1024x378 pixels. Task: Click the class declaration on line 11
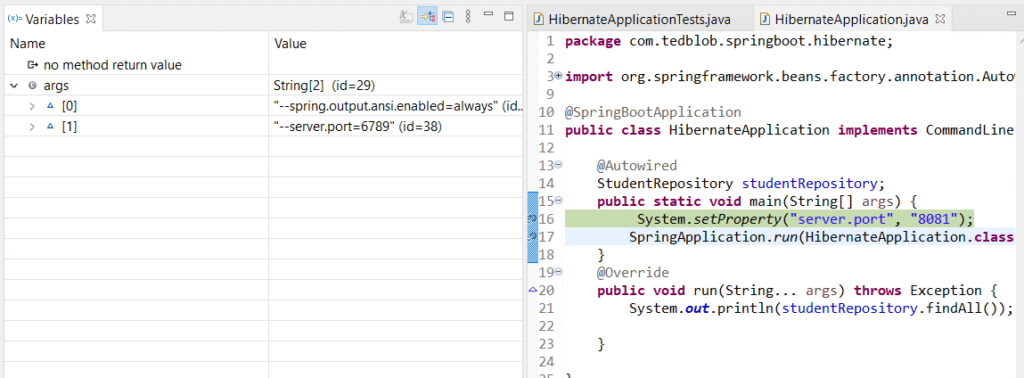tap(790, 130)
